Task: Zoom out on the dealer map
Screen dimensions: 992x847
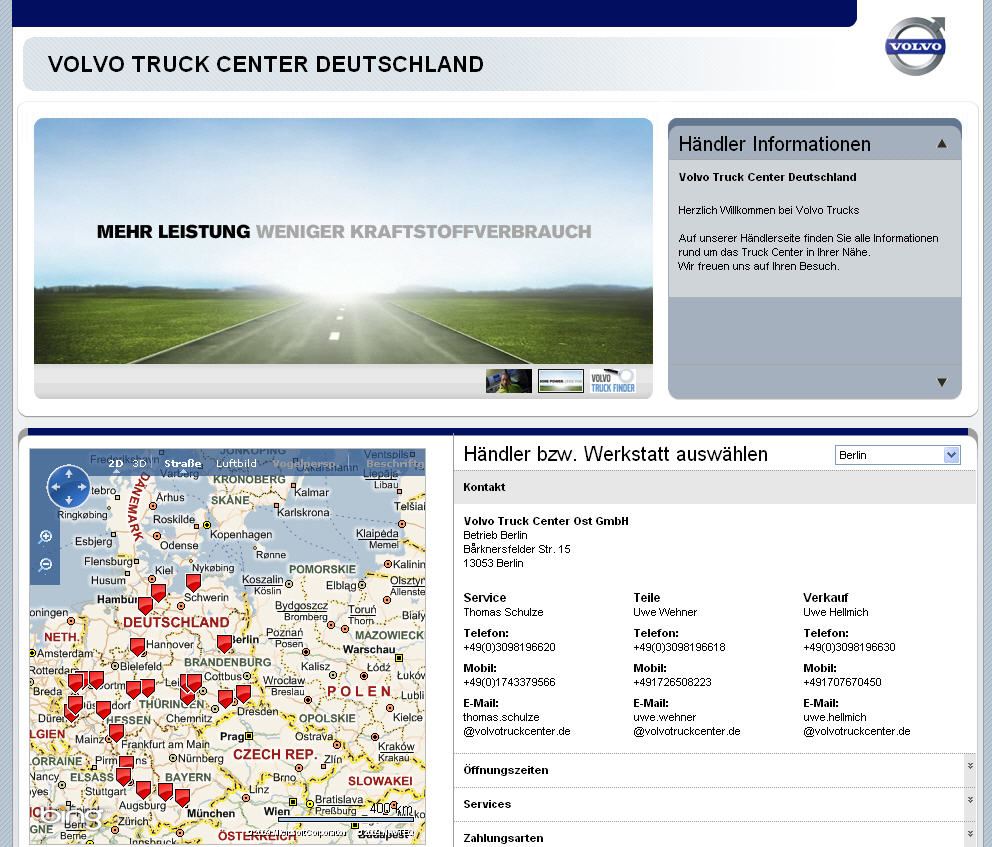Action: pos(45,564)
